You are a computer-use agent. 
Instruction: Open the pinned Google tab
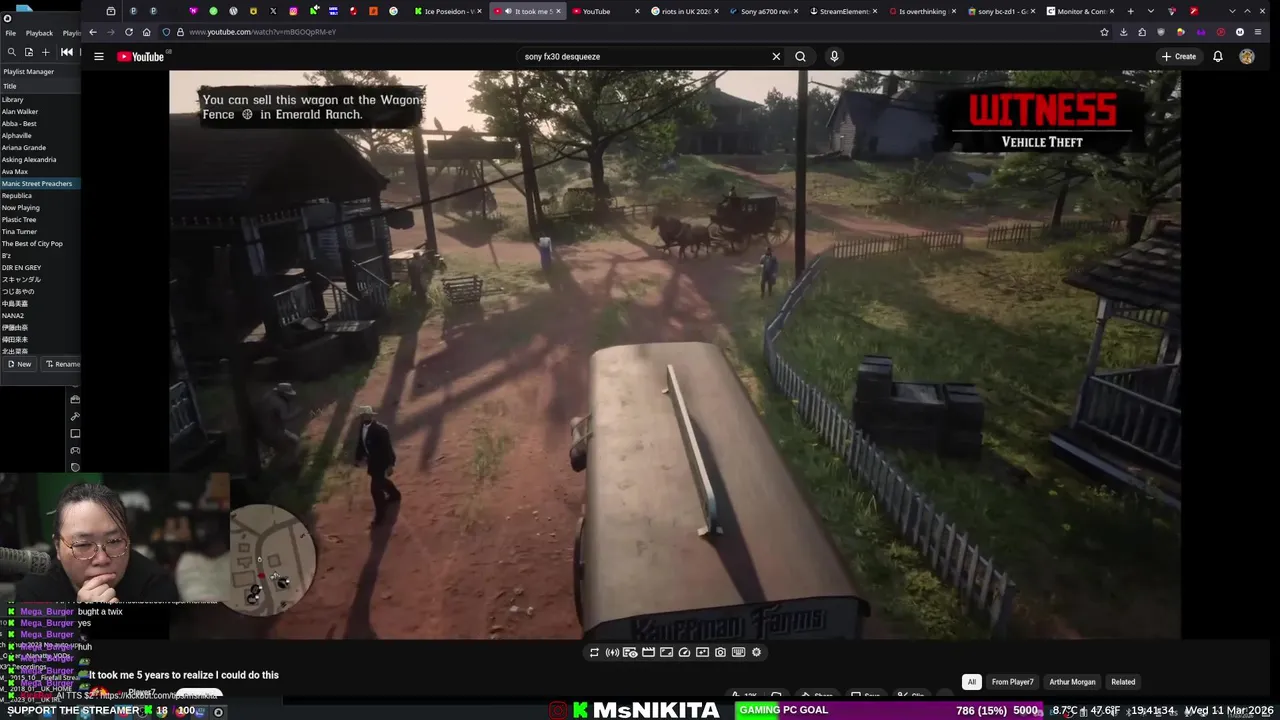tap(393, 11)
